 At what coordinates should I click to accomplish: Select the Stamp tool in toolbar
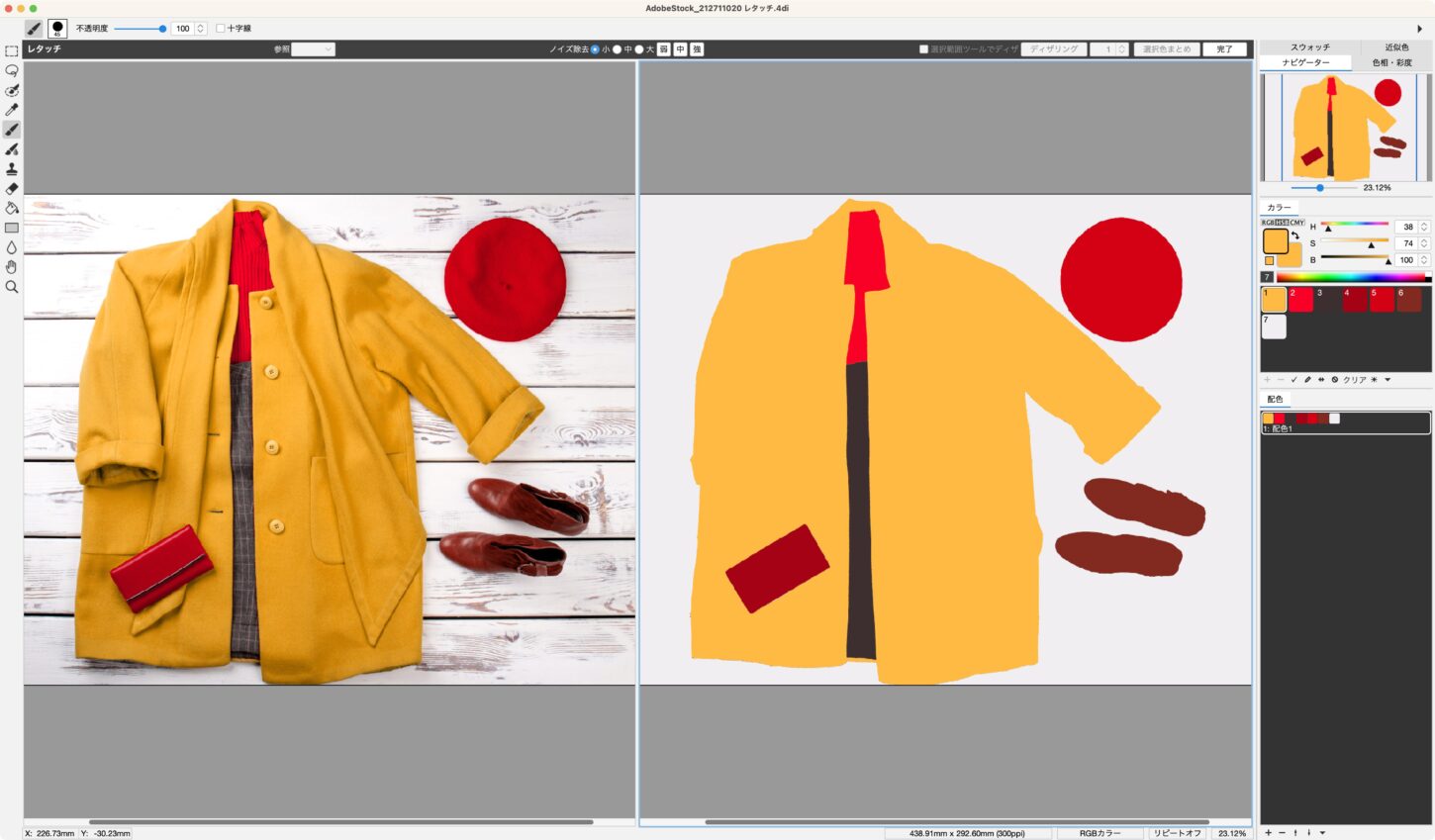12,169
